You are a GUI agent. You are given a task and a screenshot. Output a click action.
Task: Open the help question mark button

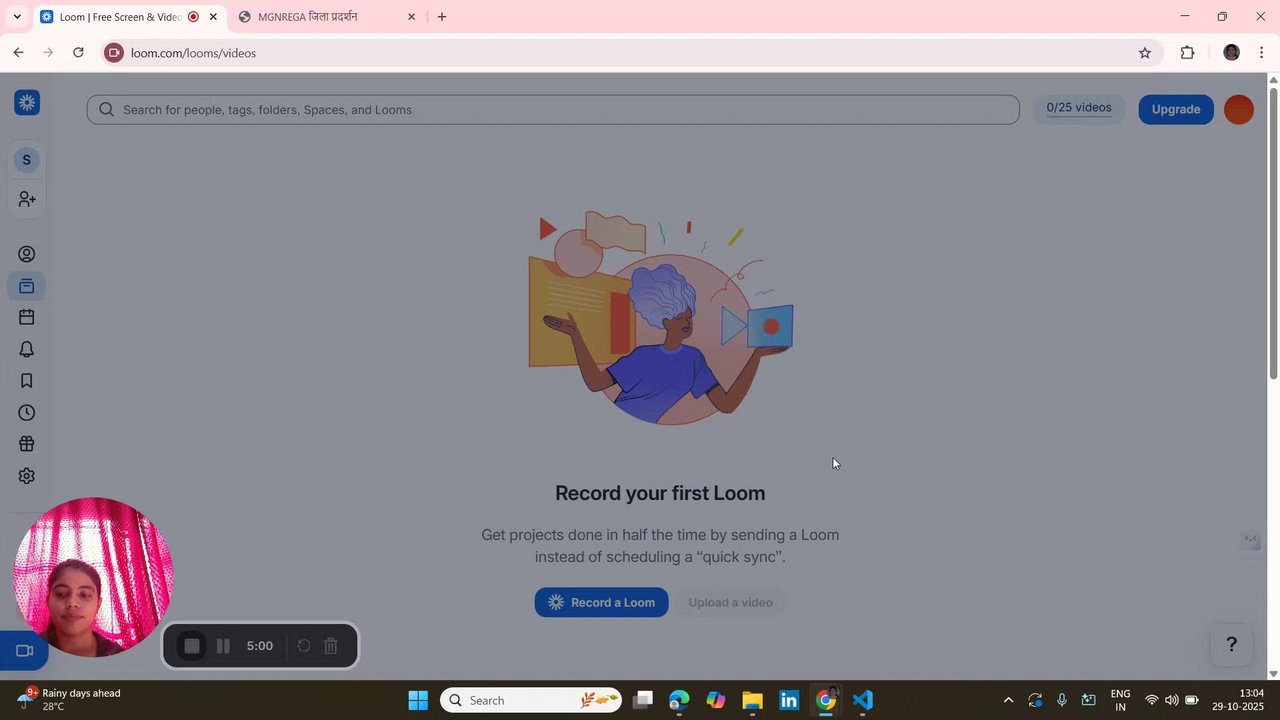tap(1232, 644)
